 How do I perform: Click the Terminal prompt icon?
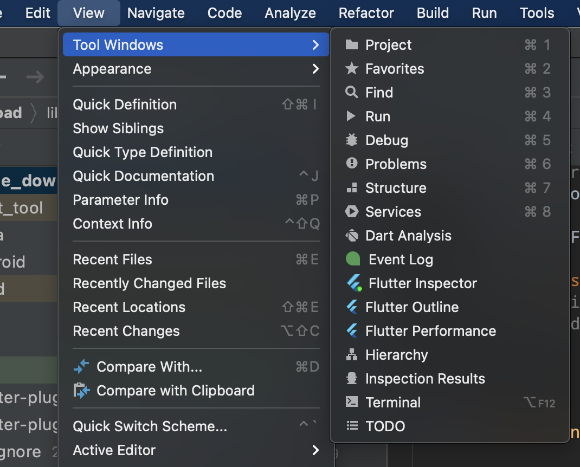point(352,402)
